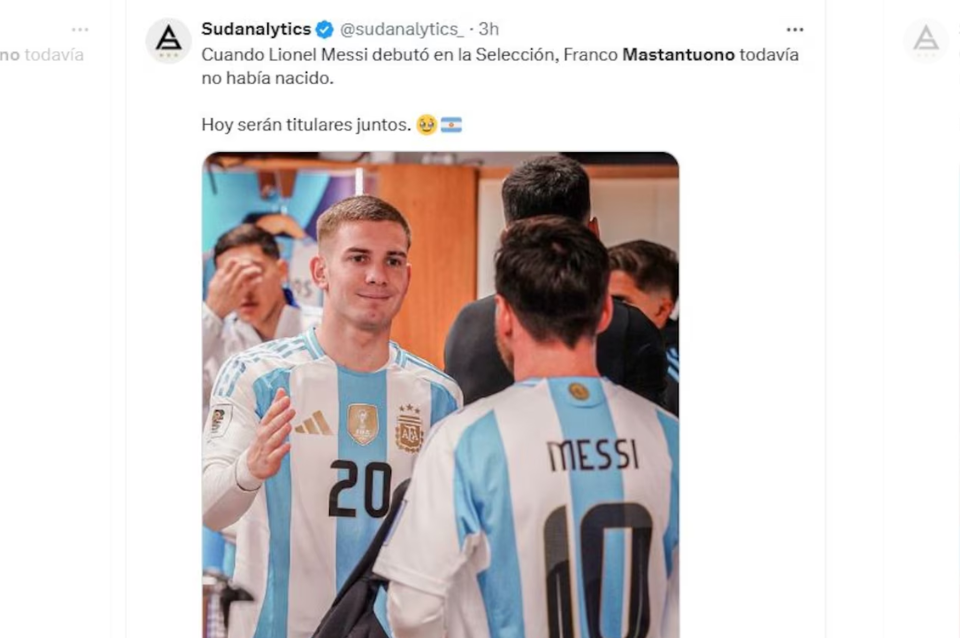Click the bold Mastantuono word in the tweet
The height and width of the screenshot is (638, 960).
[678, 54]
